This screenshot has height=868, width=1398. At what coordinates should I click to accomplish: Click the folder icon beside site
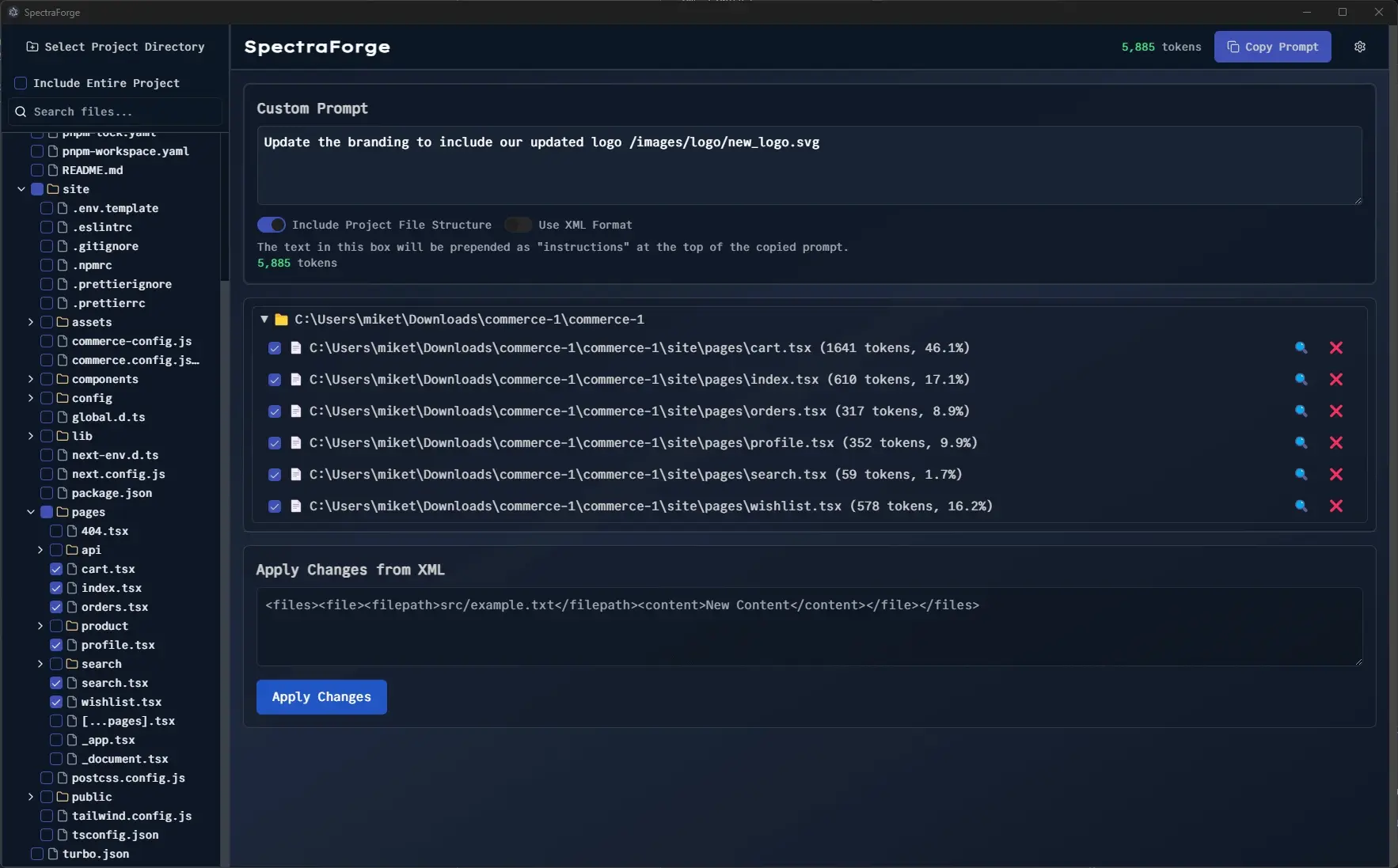coord(53,189)
